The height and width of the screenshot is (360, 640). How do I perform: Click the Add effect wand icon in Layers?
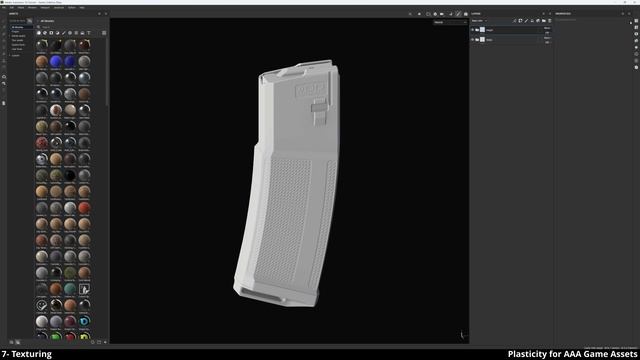click(514, 20)
